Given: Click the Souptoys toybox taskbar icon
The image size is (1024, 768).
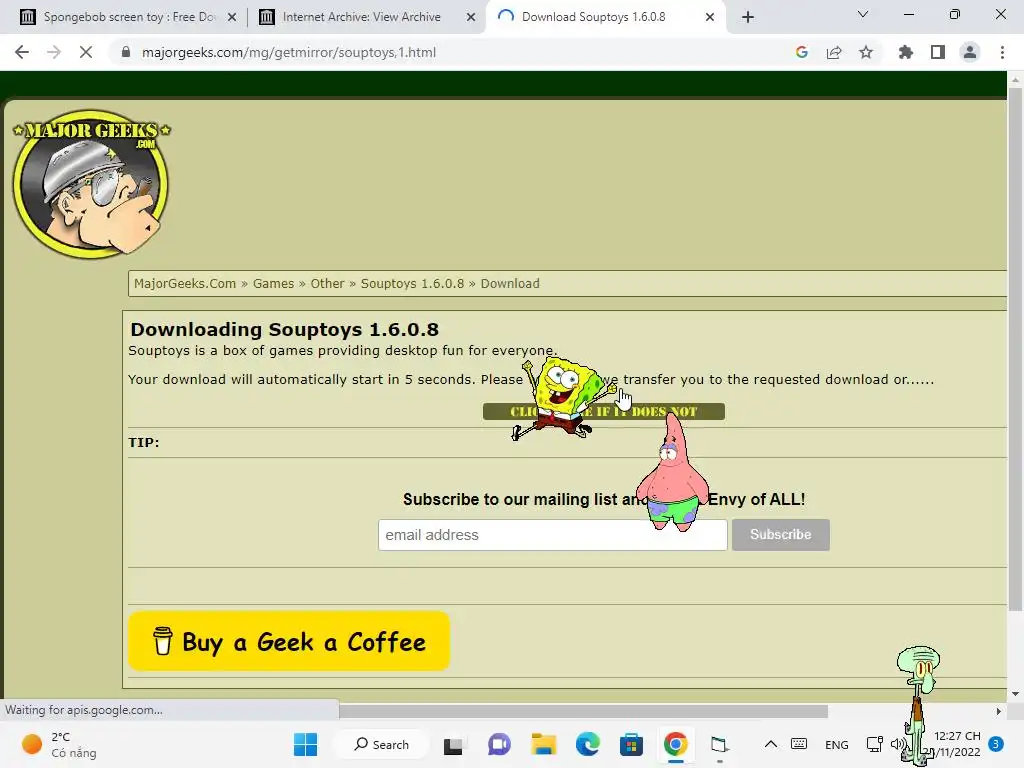Looking at the screenshot, I should tap(719, 744).
